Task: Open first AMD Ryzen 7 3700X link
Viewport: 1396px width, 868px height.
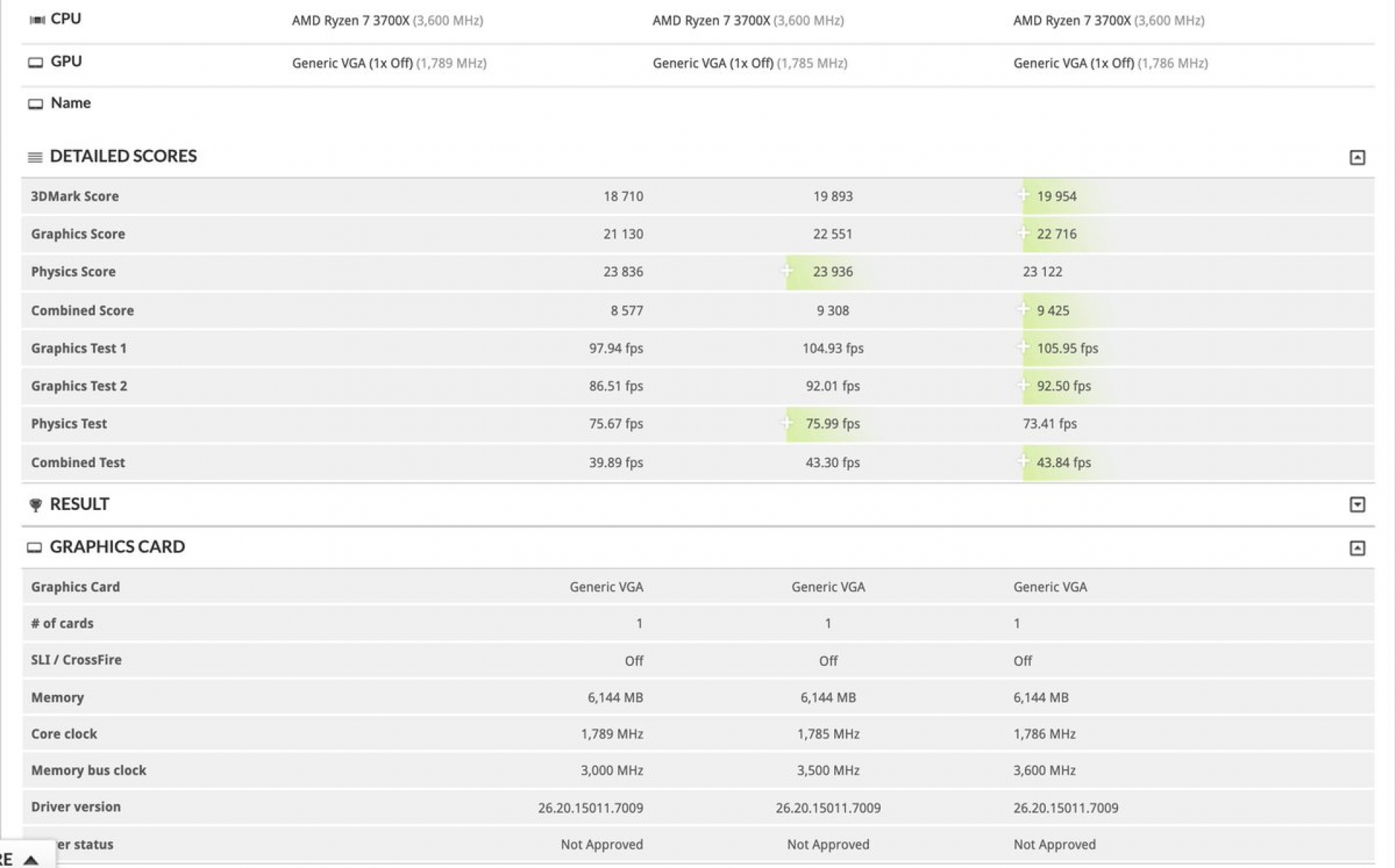Action: point(350,20)
